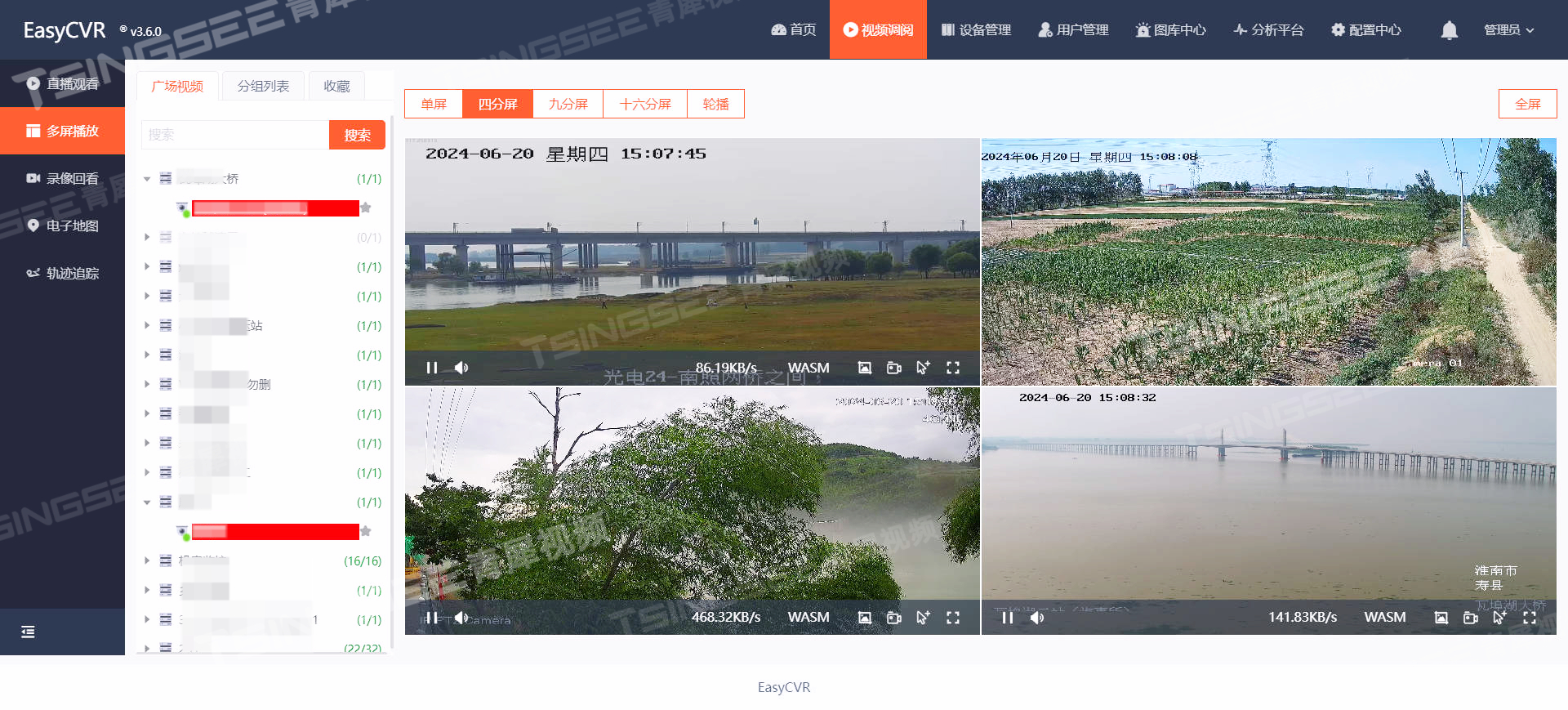Enable electronic zoom on the 141.83KB/s video
The image size is (1568, 710).
pyautogui.click(x=1499, y=618)
